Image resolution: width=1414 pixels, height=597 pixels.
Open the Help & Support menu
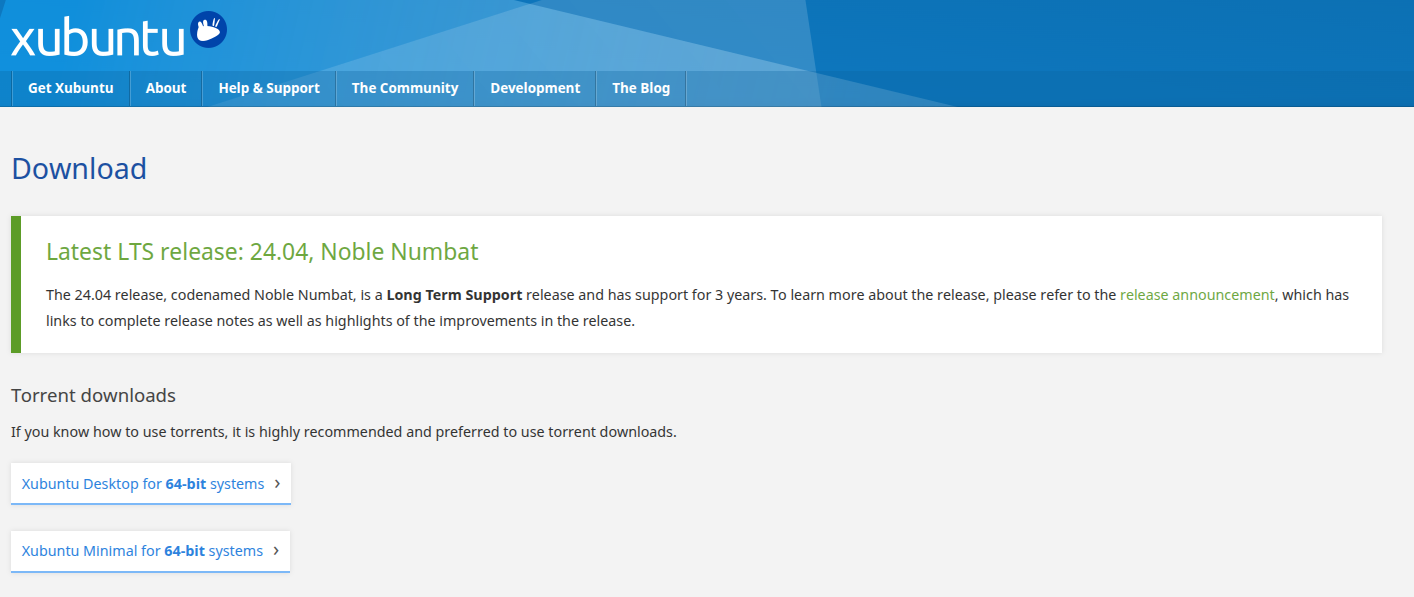(x=269, y=88)
